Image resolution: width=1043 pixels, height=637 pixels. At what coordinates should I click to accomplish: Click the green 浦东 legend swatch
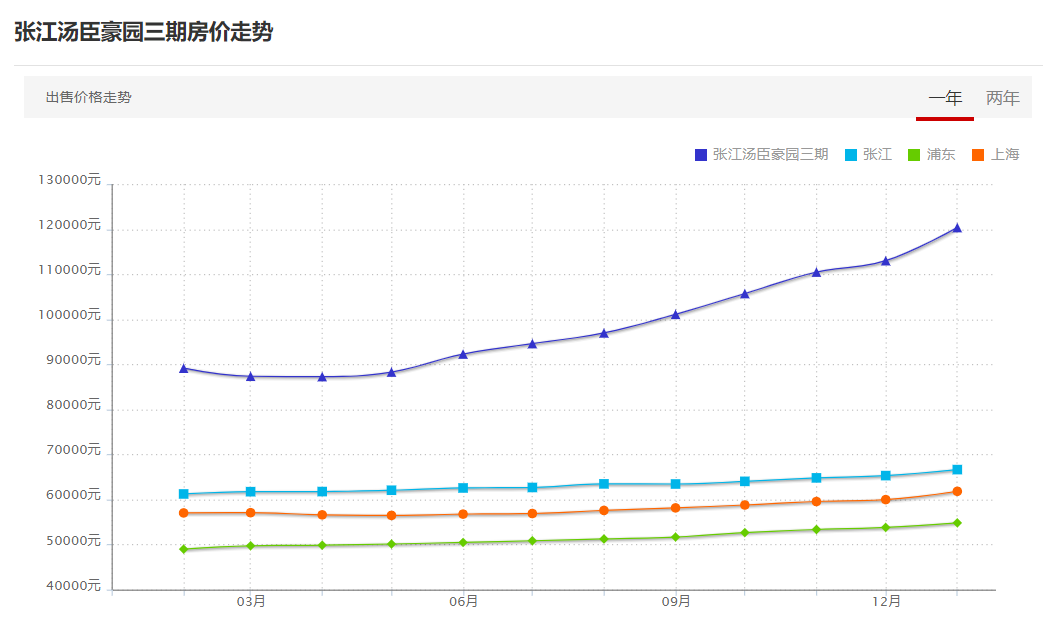pos(914,155)
